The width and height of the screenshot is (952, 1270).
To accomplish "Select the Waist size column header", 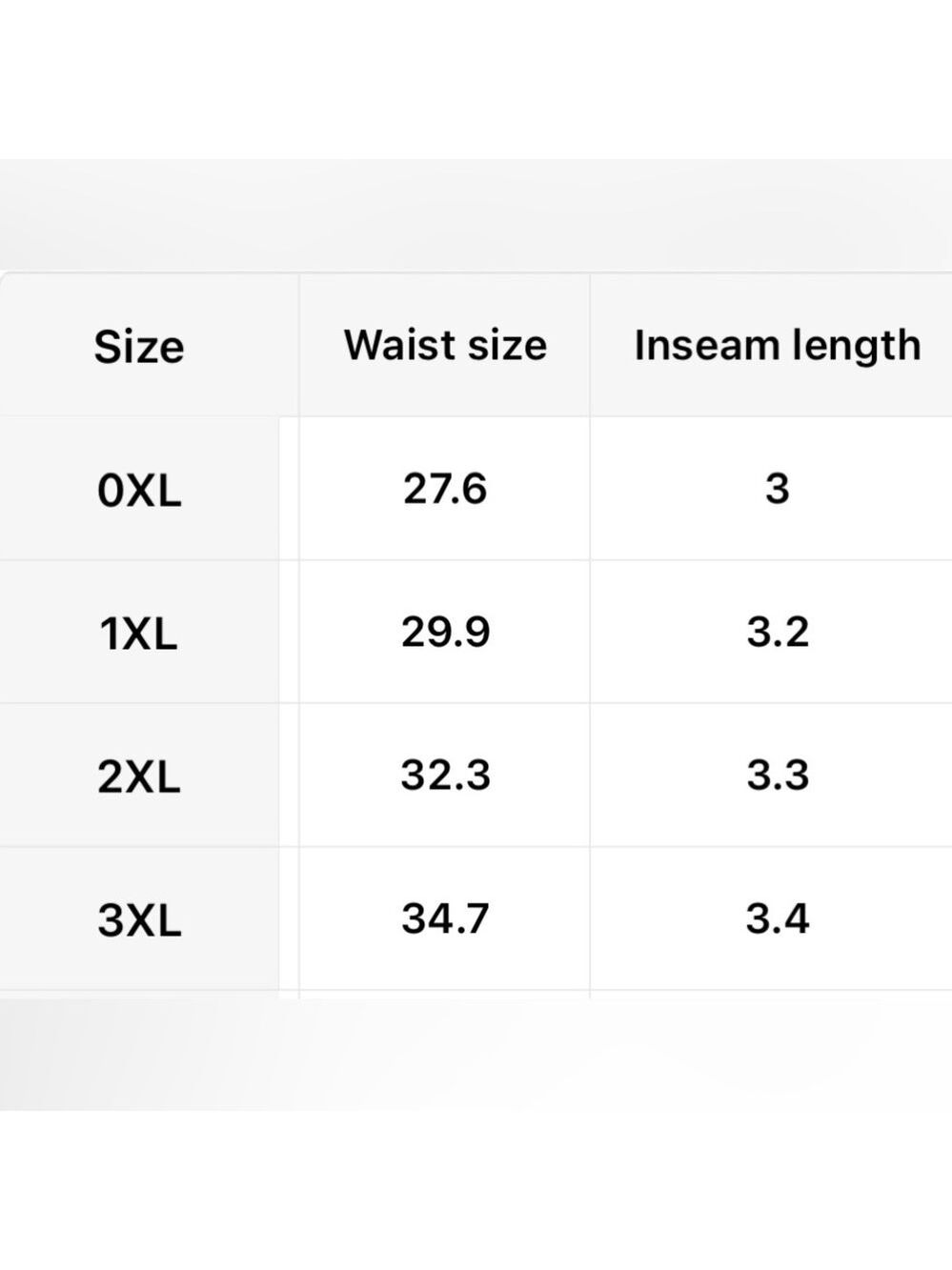I will coord(445,346).
